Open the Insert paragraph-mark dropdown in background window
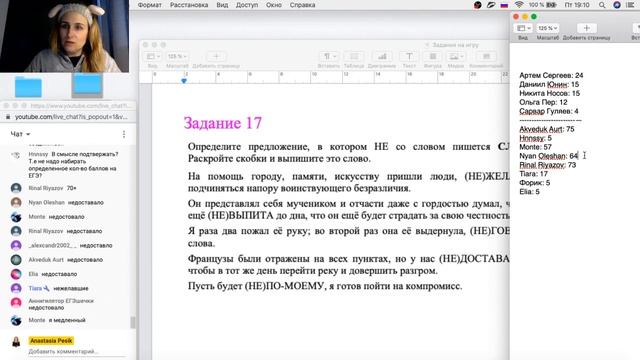The height and width of the screenshot is (360, 640). (x=329, y=56)
